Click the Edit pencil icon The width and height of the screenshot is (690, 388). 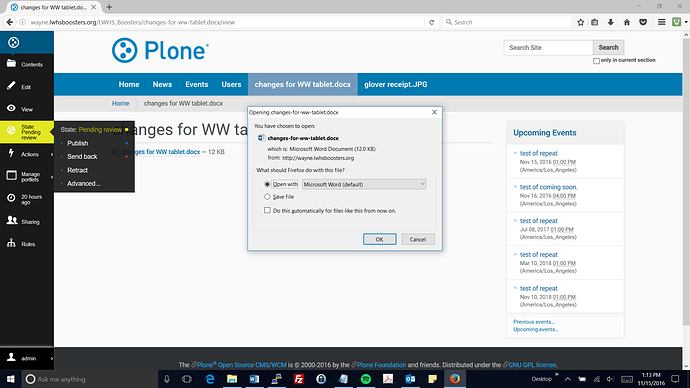(11, 86)
